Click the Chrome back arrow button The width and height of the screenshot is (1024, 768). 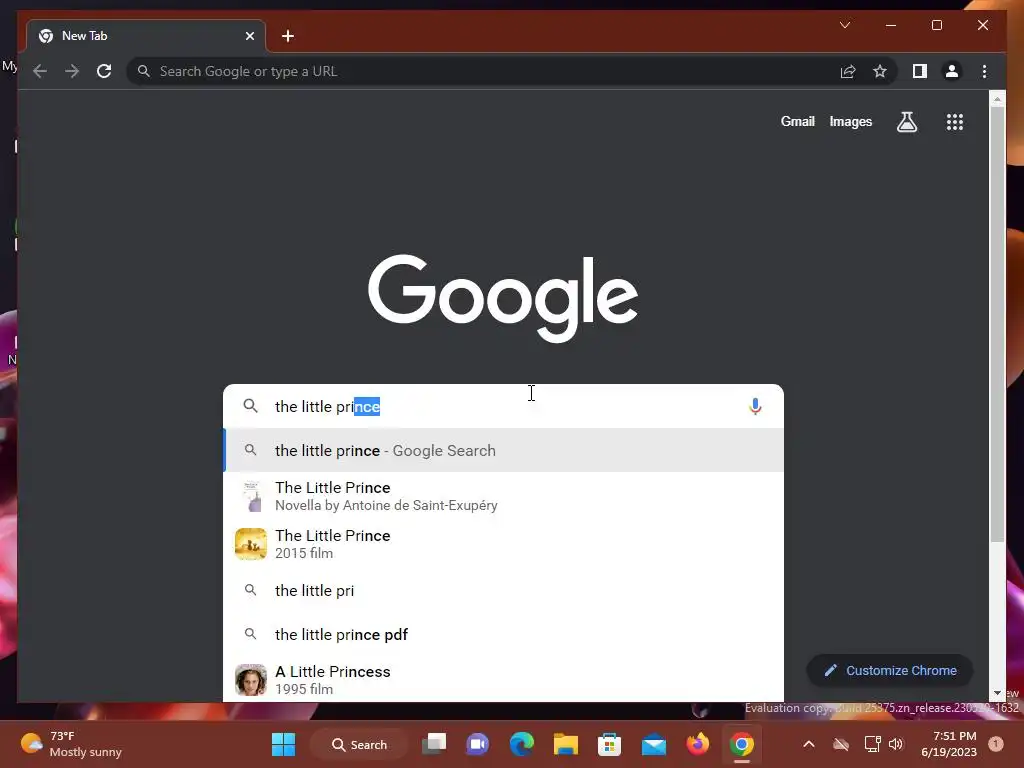coord(40,71)
